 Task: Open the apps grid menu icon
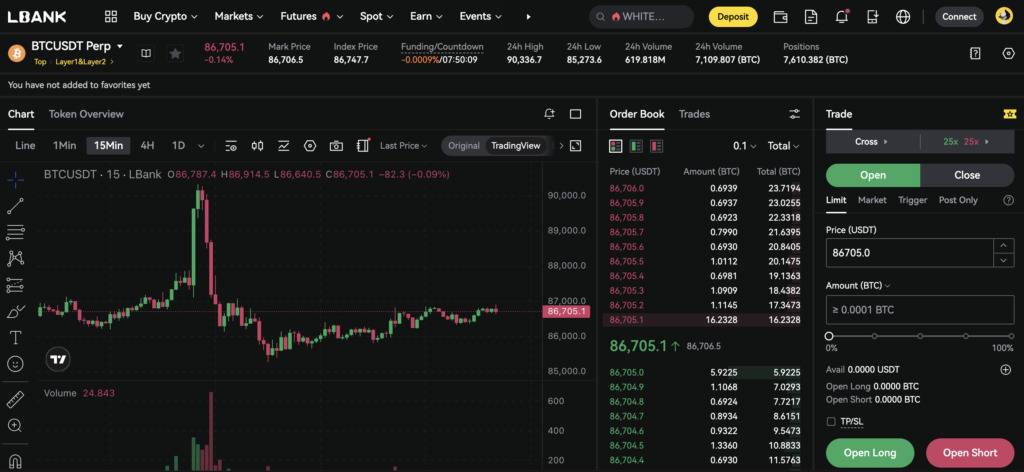[111, 16]
